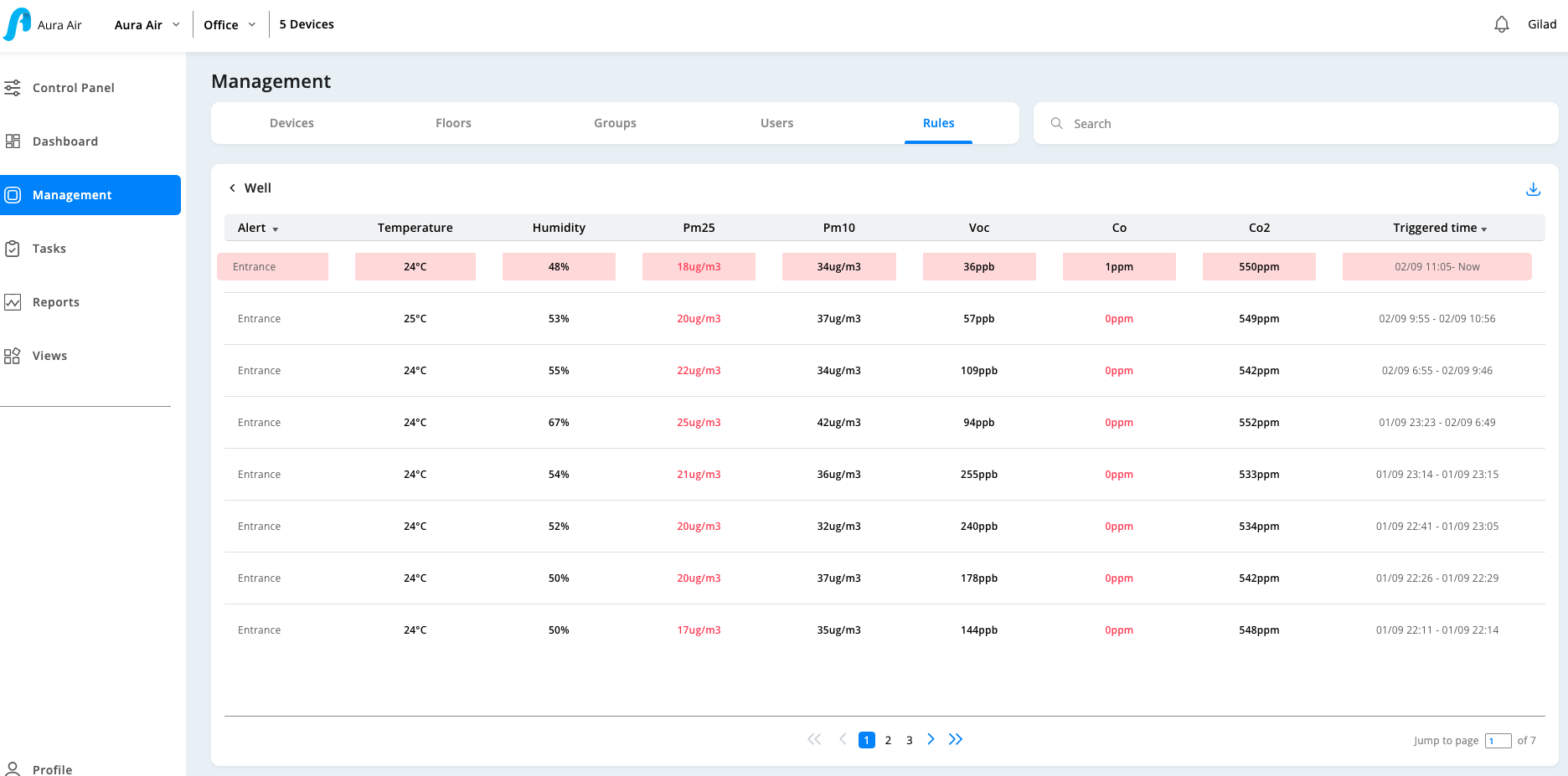Click the Search input field
1568x776 pixels.
point(1295,124)
